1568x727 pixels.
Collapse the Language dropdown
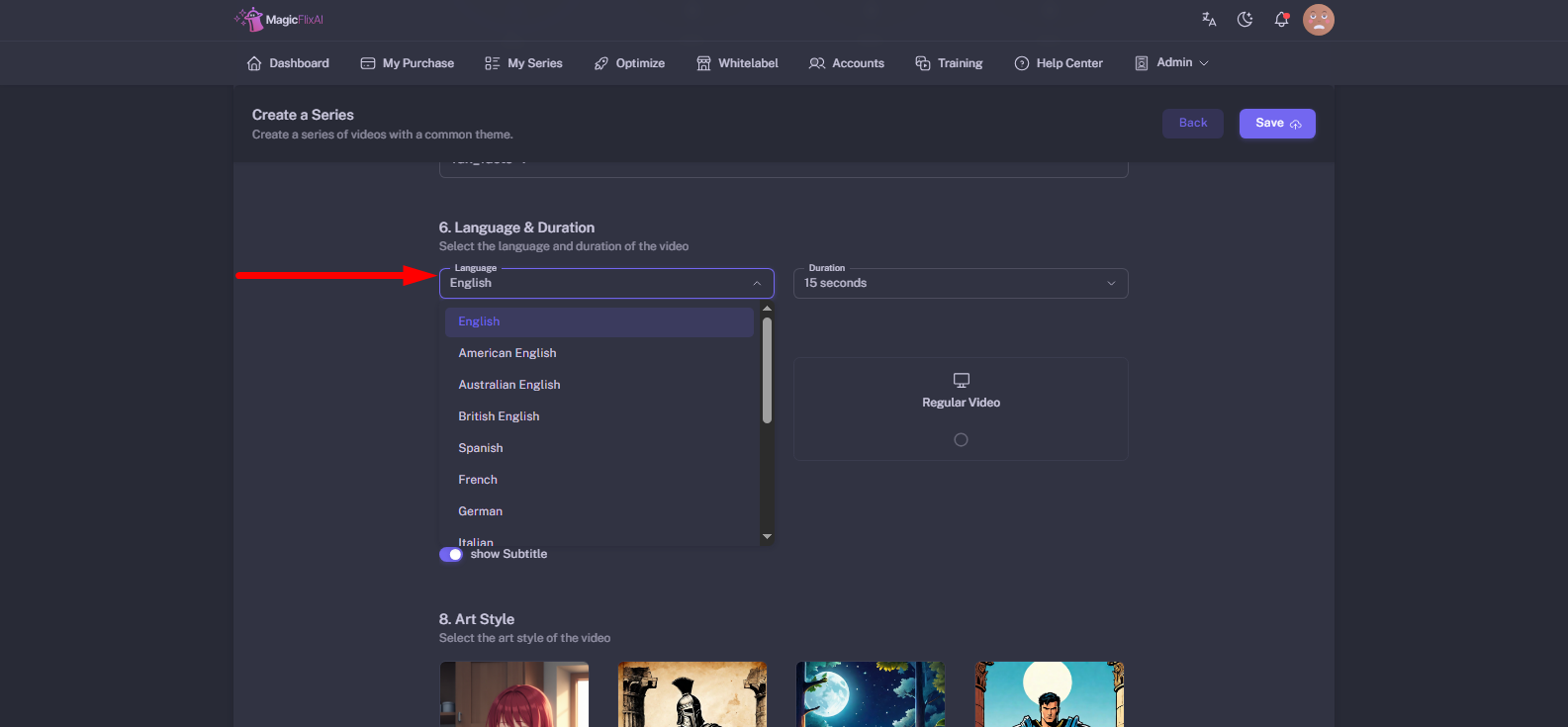point(757,284)
